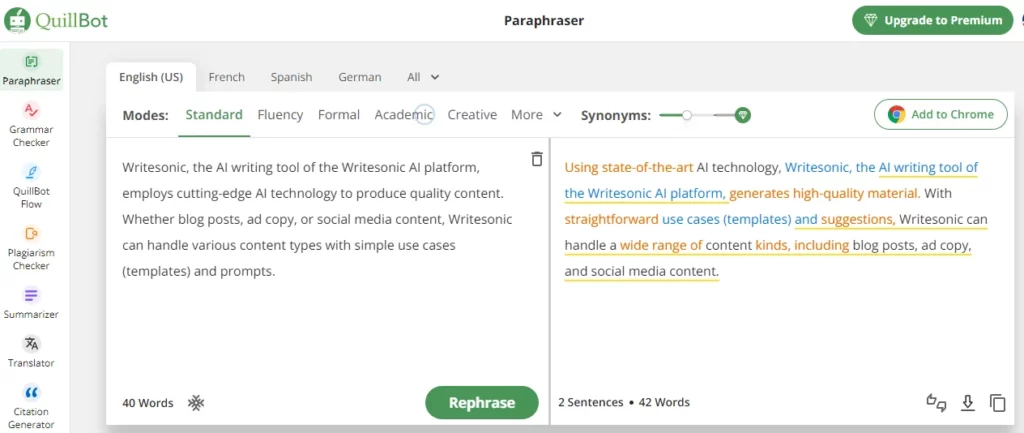The image size is (1024, 433).
Task: Click the thumbs feedback icon
Action: click(x=936, y=403)
